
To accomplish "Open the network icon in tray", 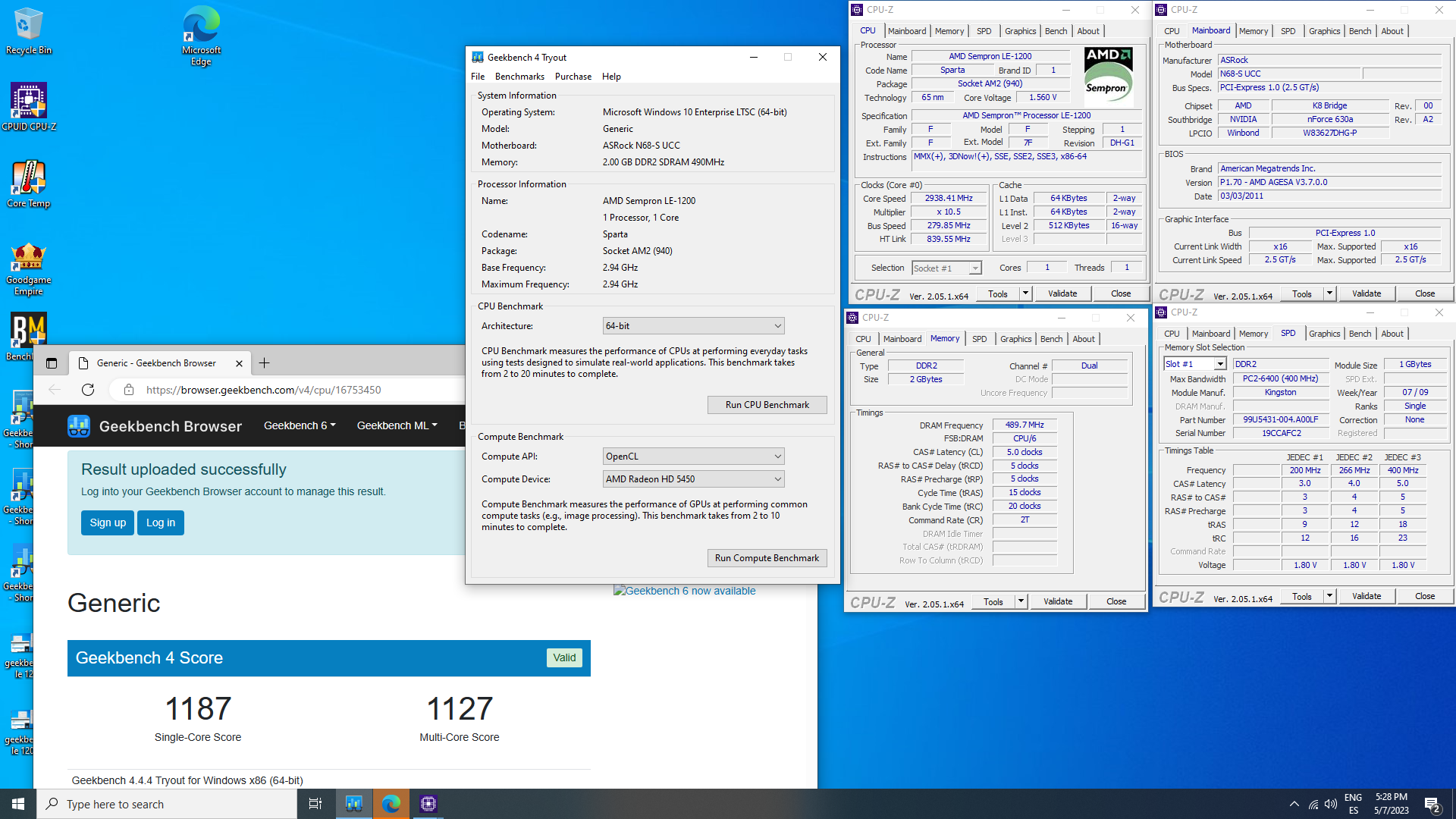I will click(1313, 804).
